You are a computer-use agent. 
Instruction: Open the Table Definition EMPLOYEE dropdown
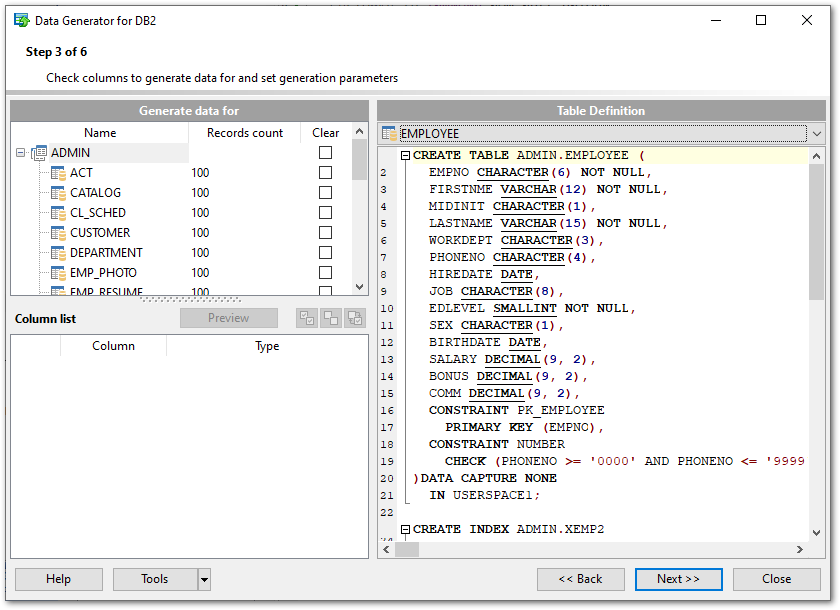pyautogui.click(x=816, y=133)
